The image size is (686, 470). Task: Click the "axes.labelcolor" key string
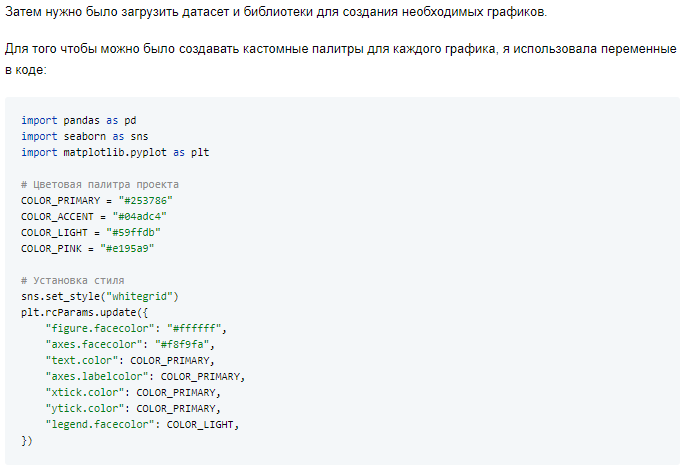97,377
